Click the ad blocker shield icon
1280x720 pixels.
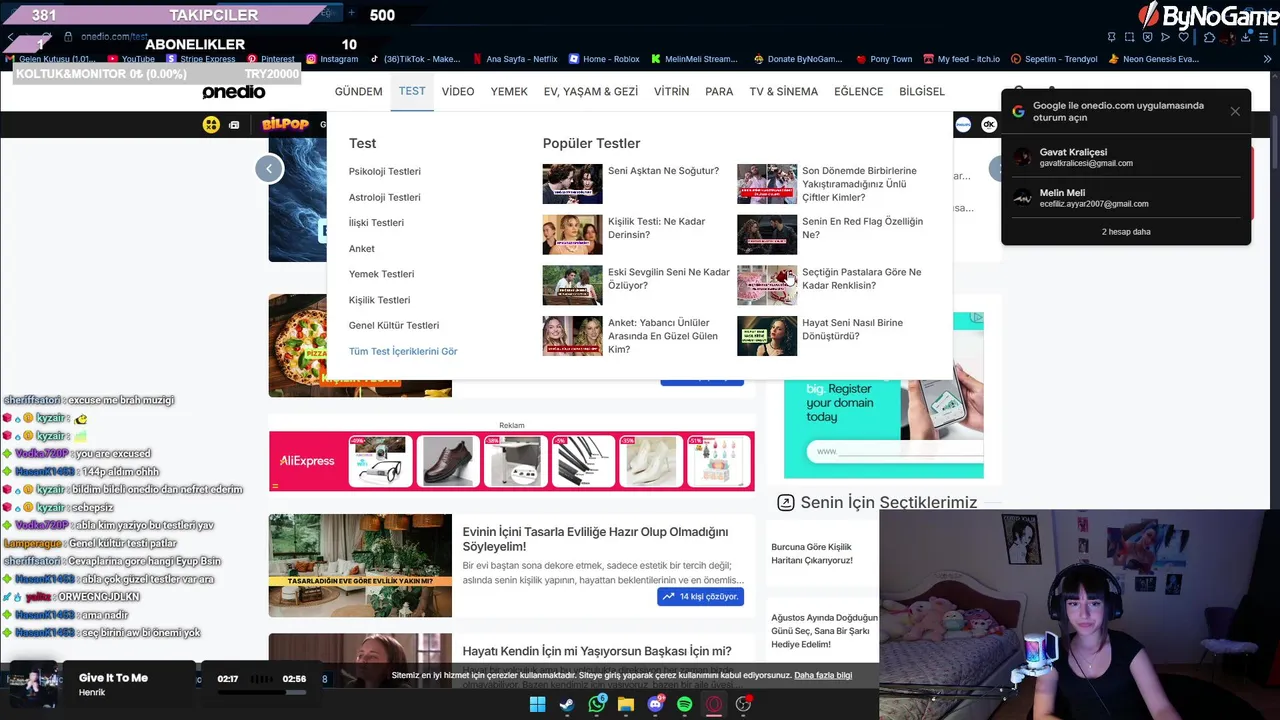(1148, 37)
